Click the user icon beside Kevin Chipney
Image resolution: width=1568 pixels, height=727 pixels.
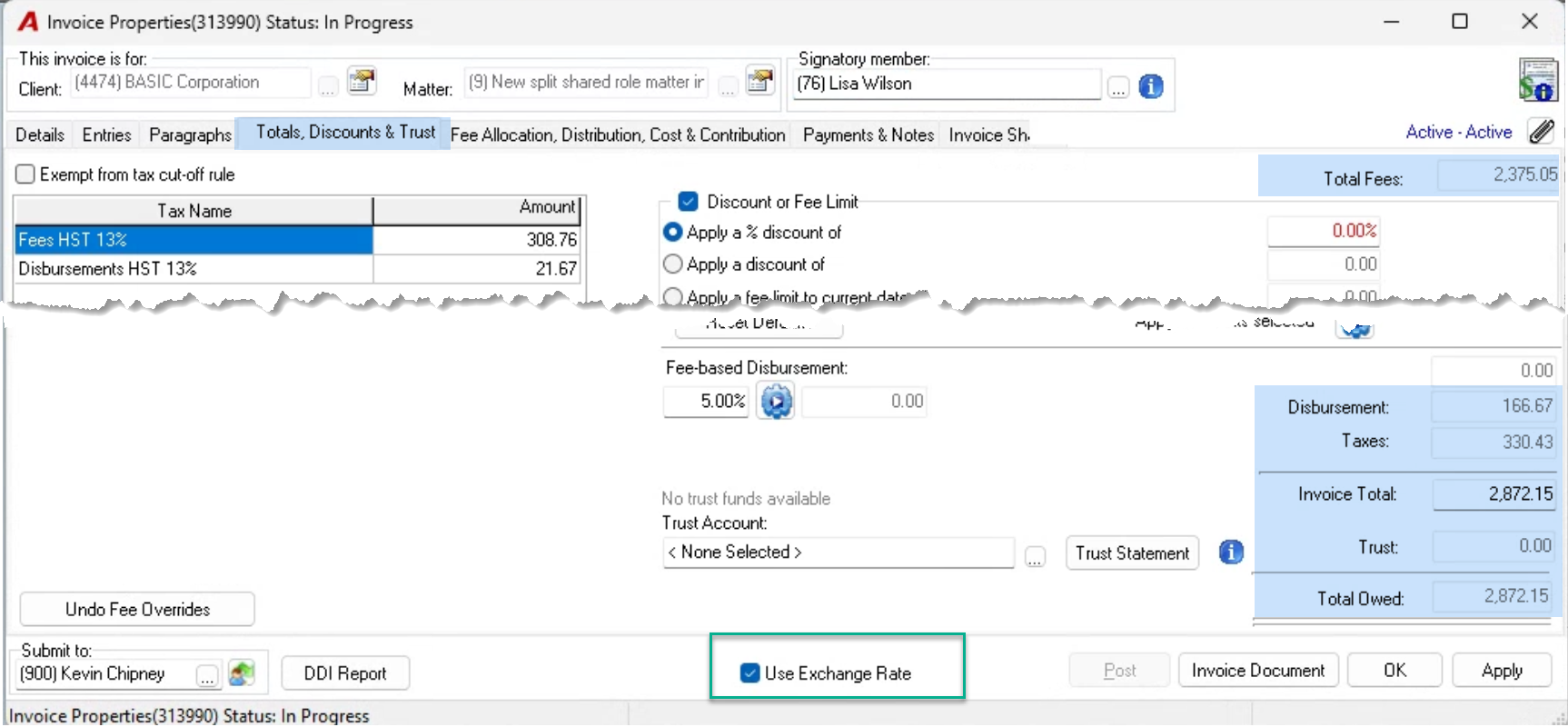pos(241,673)
